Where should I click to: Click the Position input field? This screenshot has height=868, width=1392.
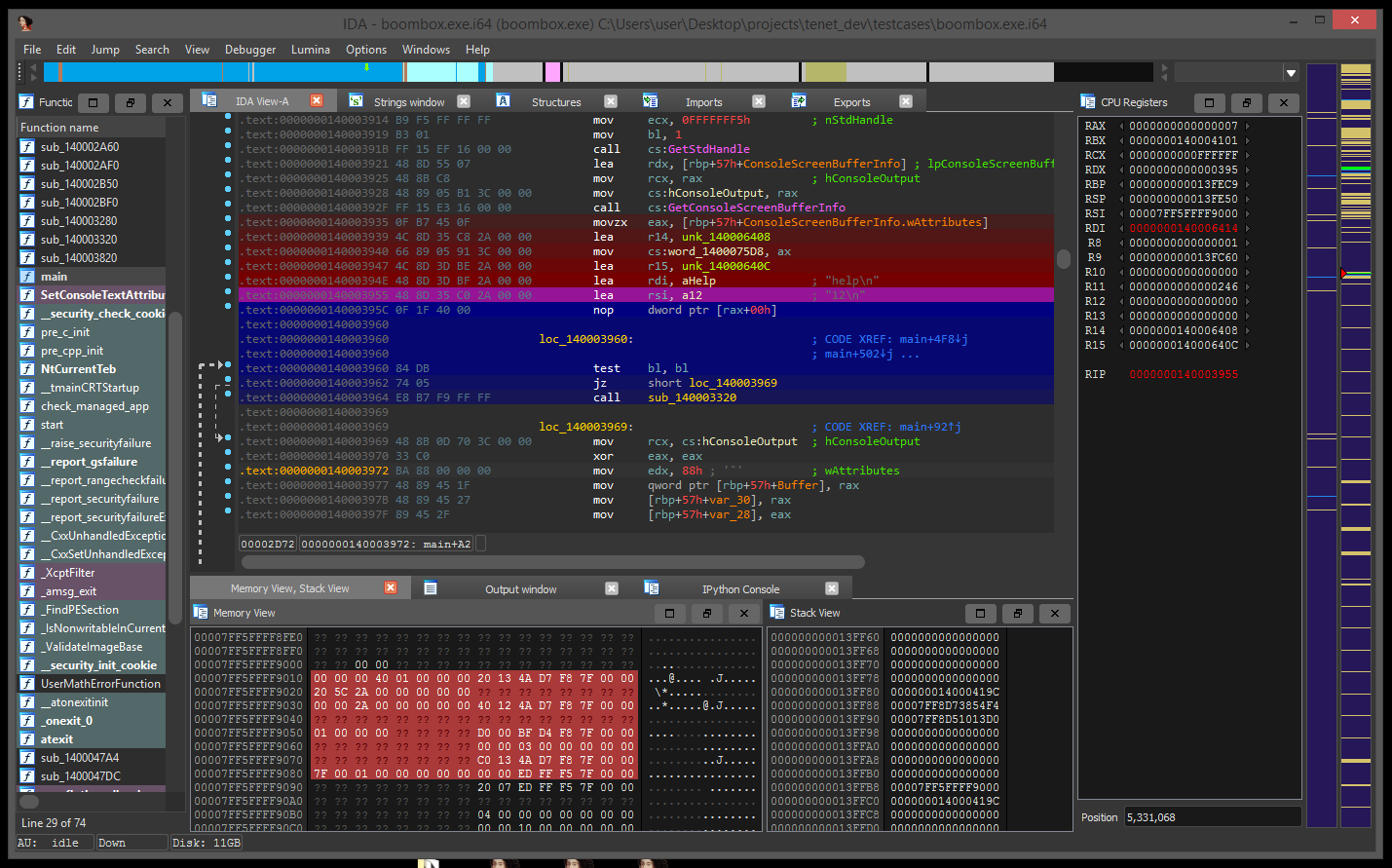[1212, 817]
